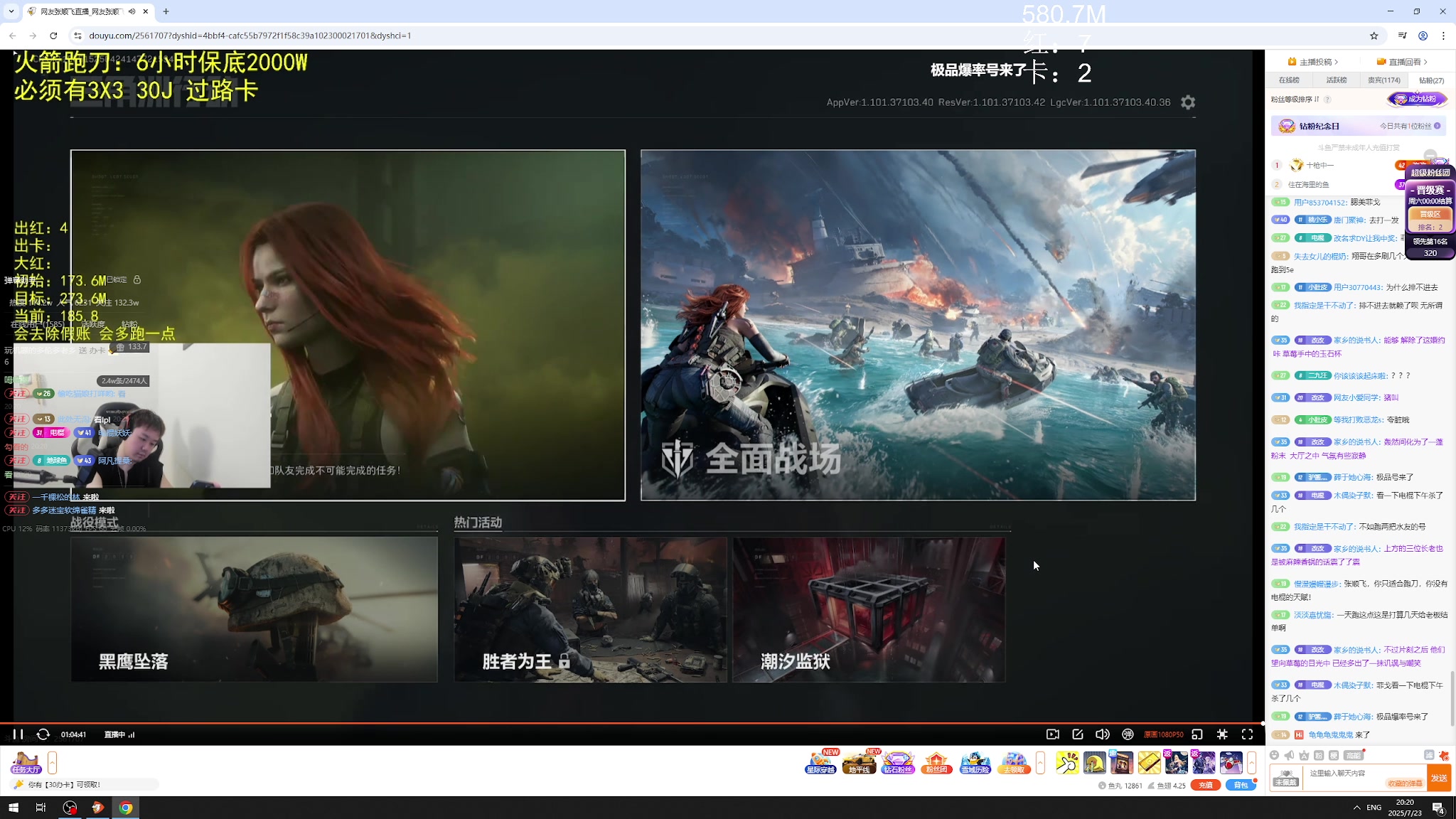Click the 充值 recharge button
1456x819 pixels.
click(x=1206, y=786)
